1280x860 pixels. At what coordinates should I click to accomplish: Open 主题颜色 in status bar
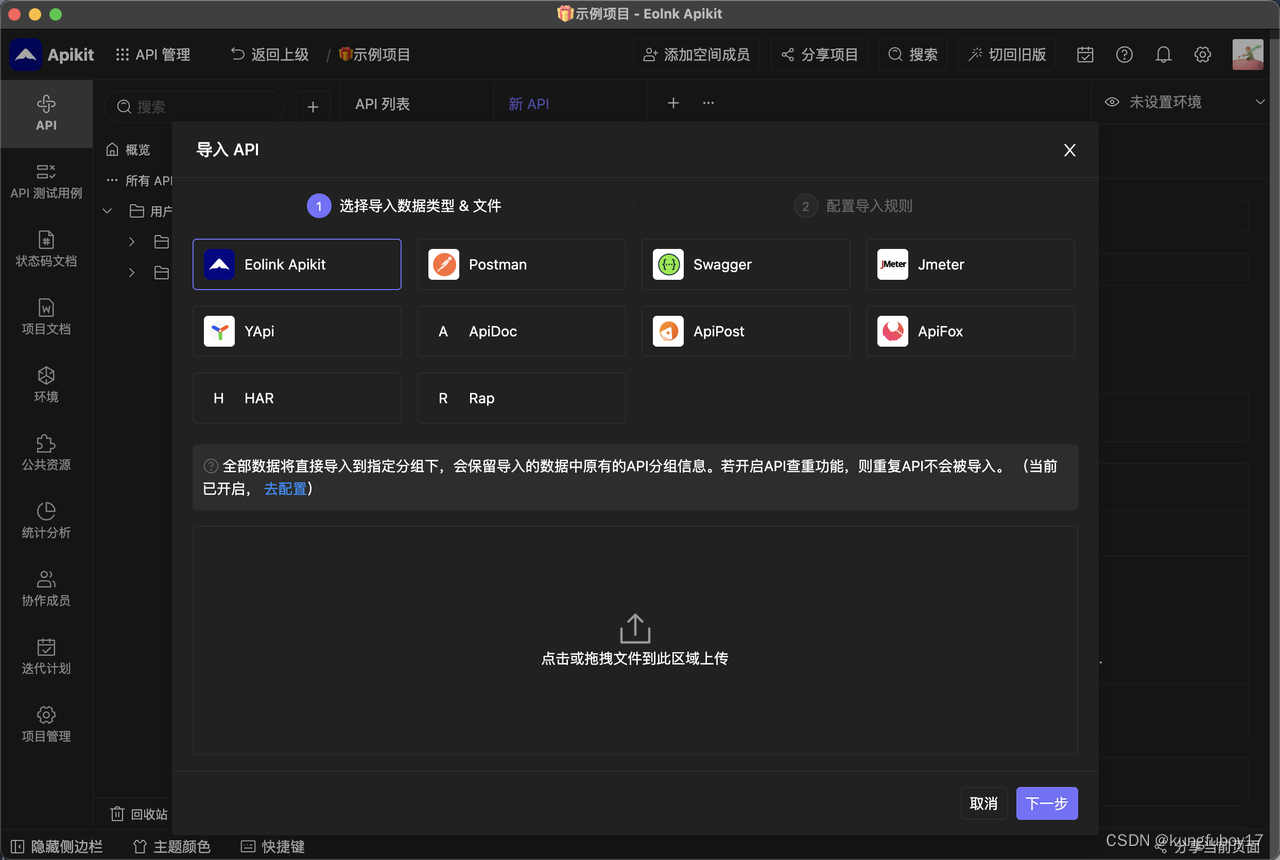pyautogui.click(x=171, y=847)
